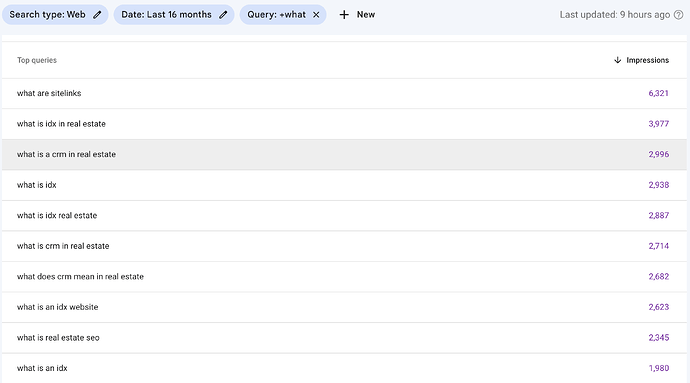Select the Top queries column header
The height and width of the screenshot is (383, 690).
37,60
